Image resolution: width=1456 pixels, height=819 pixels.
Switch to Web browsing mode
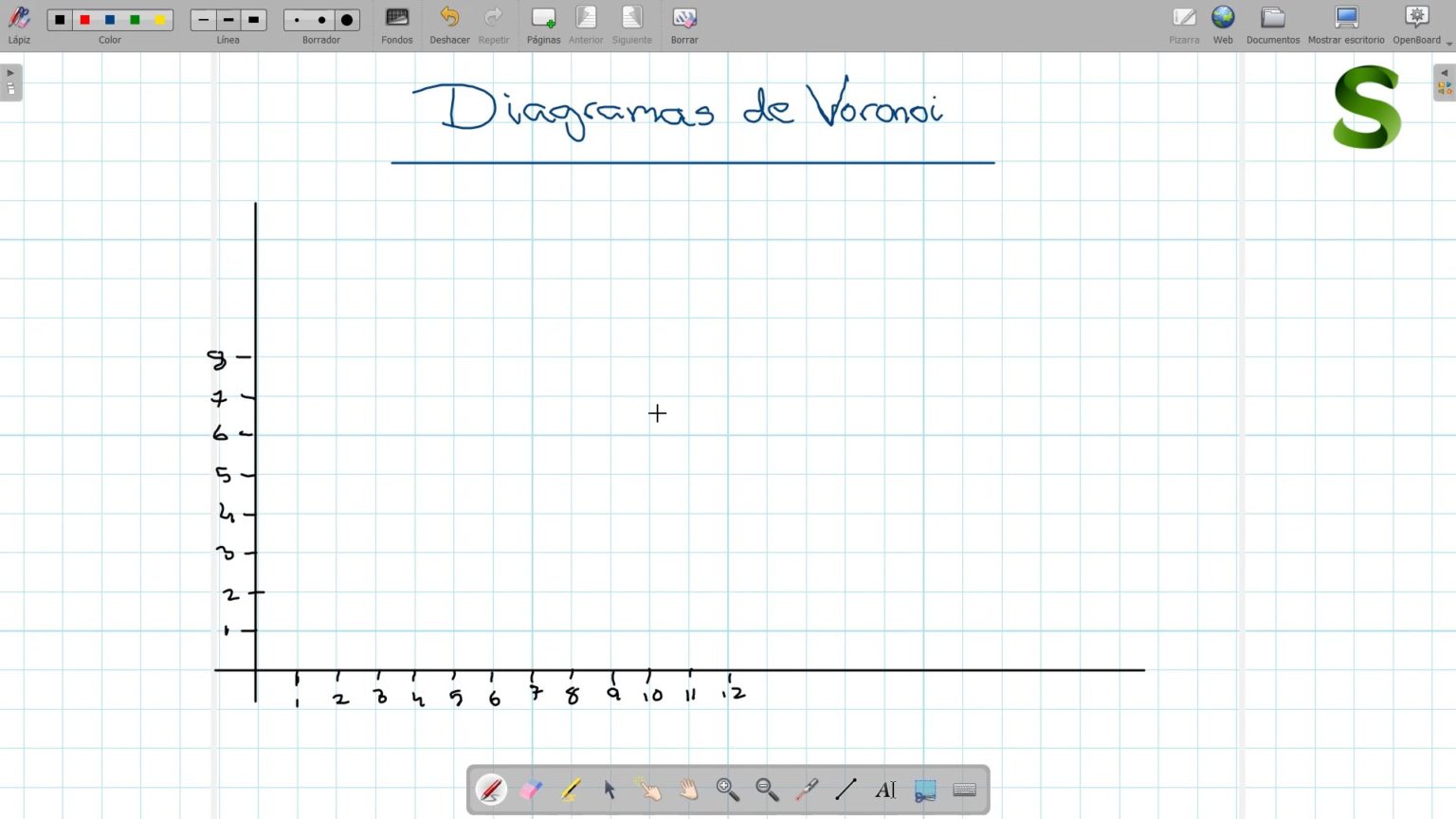pyautogui.click(x=1223, y=19)
